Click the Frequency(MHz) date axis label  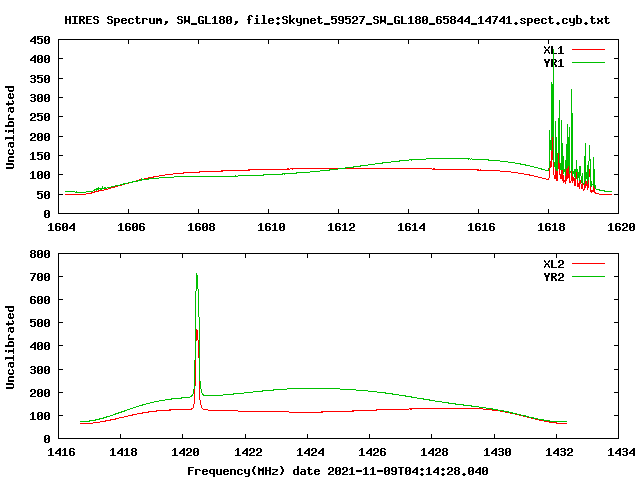tap(338, 471)
